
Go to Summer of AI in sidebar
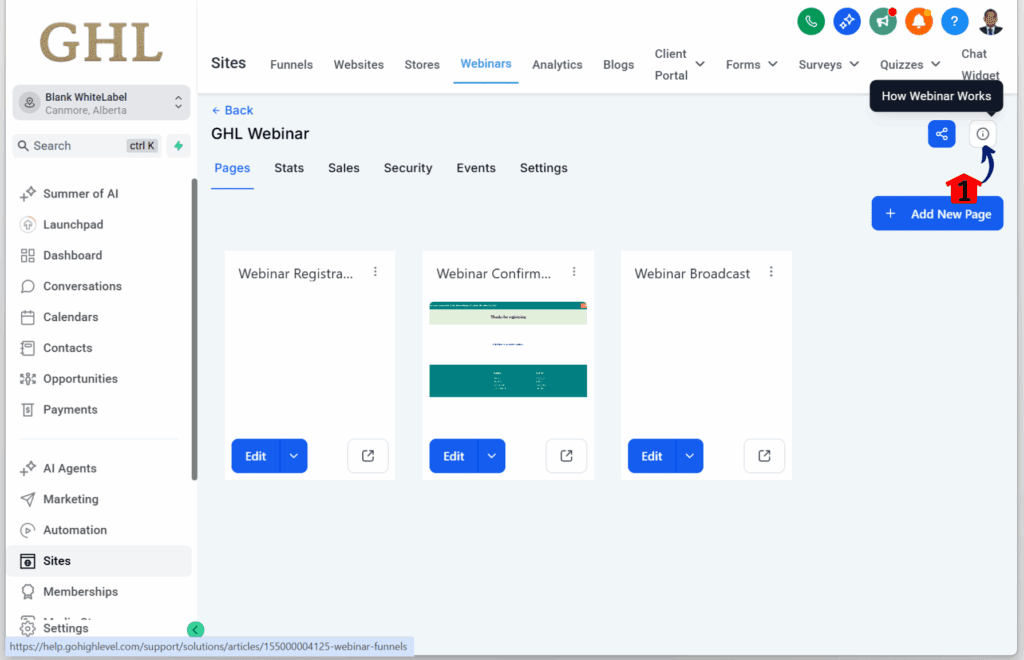click(80, 194)
